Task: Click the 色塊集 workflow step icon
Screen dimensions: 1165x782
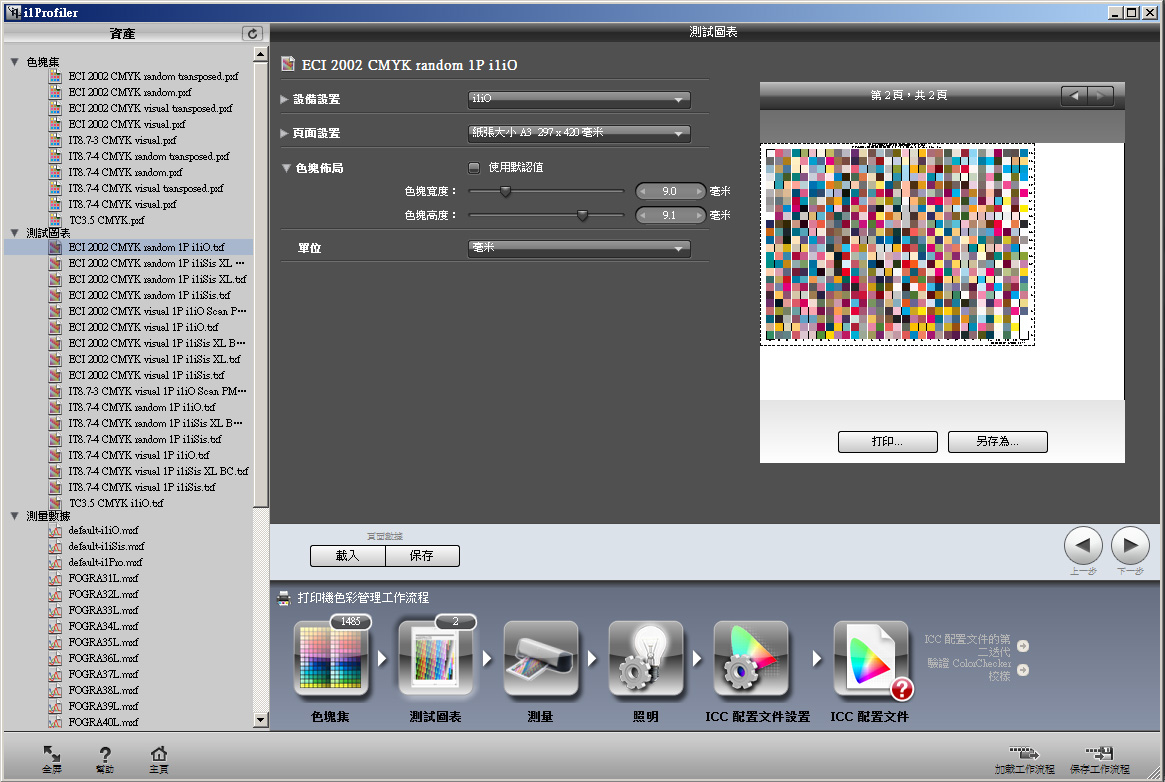Action: (x=331, y=660)
